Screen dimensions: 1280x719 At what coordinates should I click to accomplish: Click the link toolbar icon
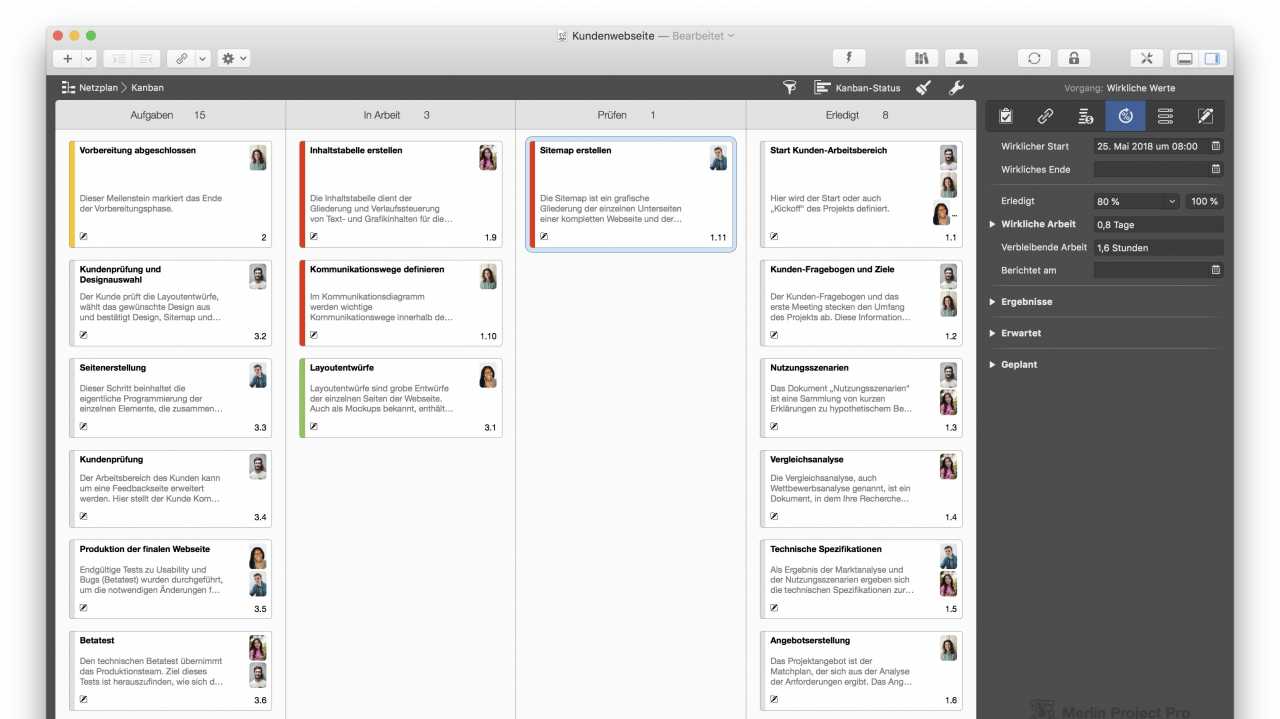click(181, 59)
